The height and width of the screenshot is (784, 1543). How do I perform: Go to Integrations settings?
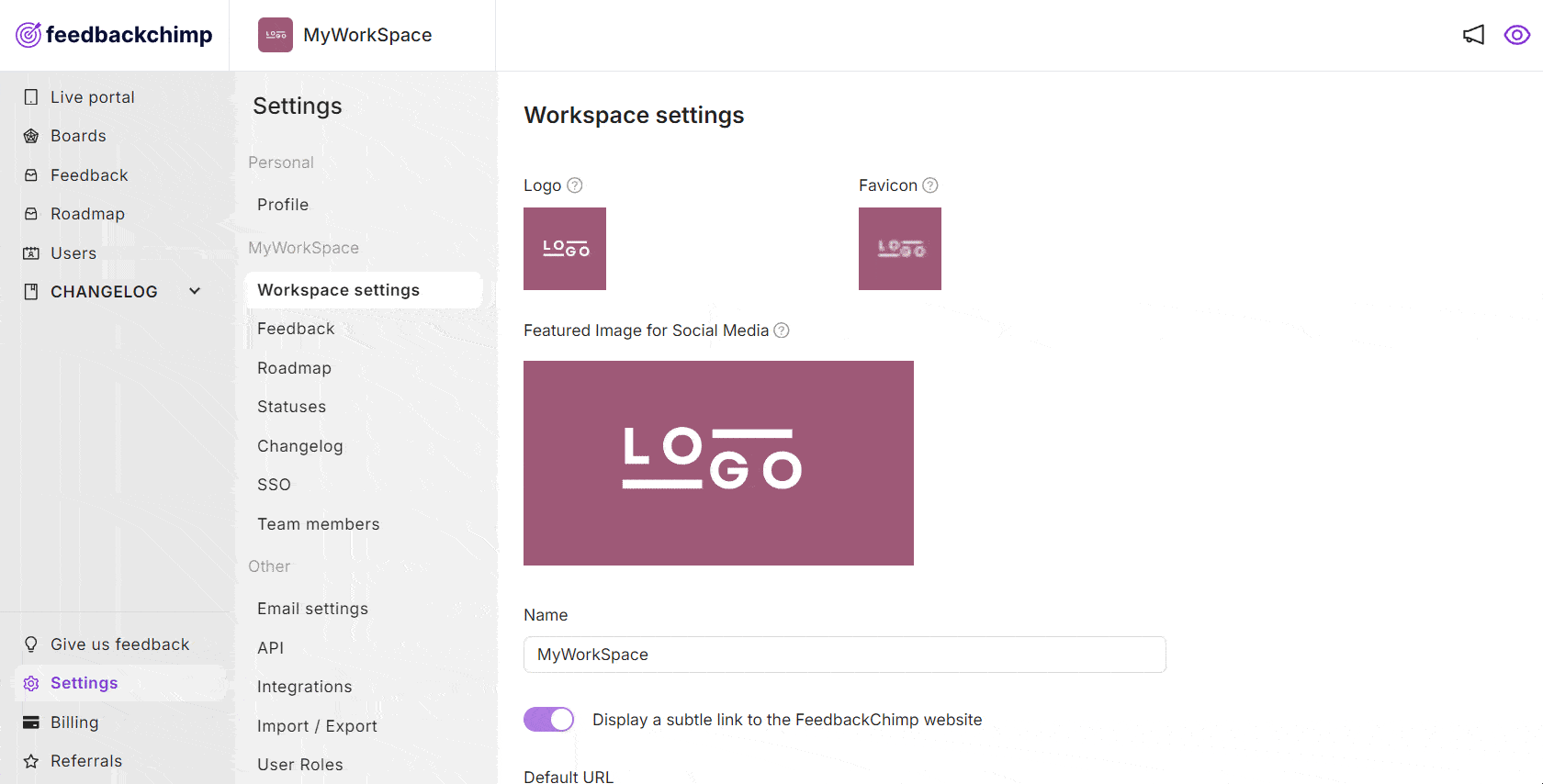(x=305, y=687)
